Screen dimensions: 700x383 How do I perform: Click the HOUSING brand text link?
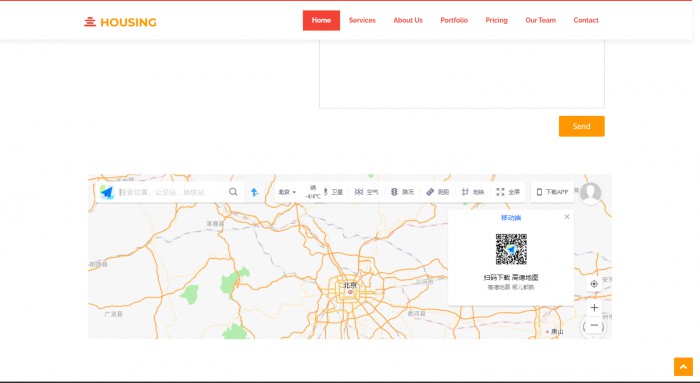(x=129, y=22)
